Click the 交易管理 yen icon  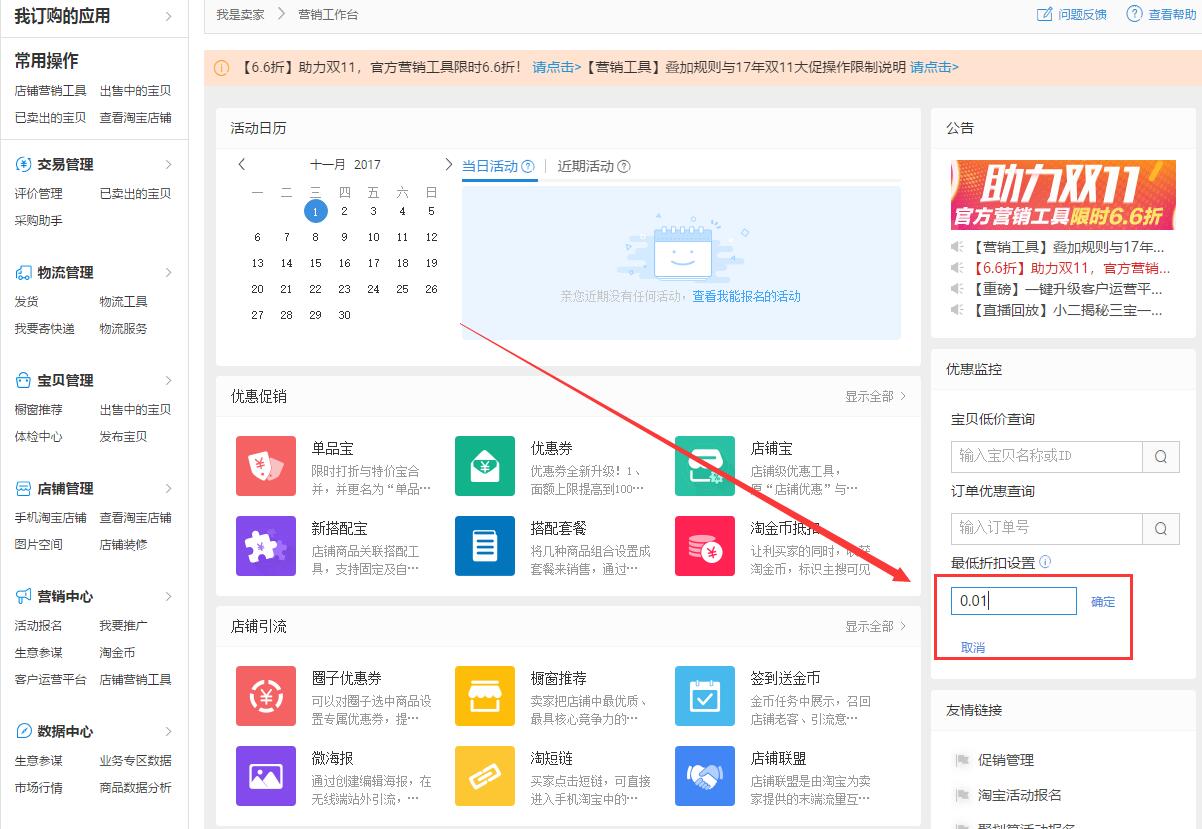pos(24,164)
